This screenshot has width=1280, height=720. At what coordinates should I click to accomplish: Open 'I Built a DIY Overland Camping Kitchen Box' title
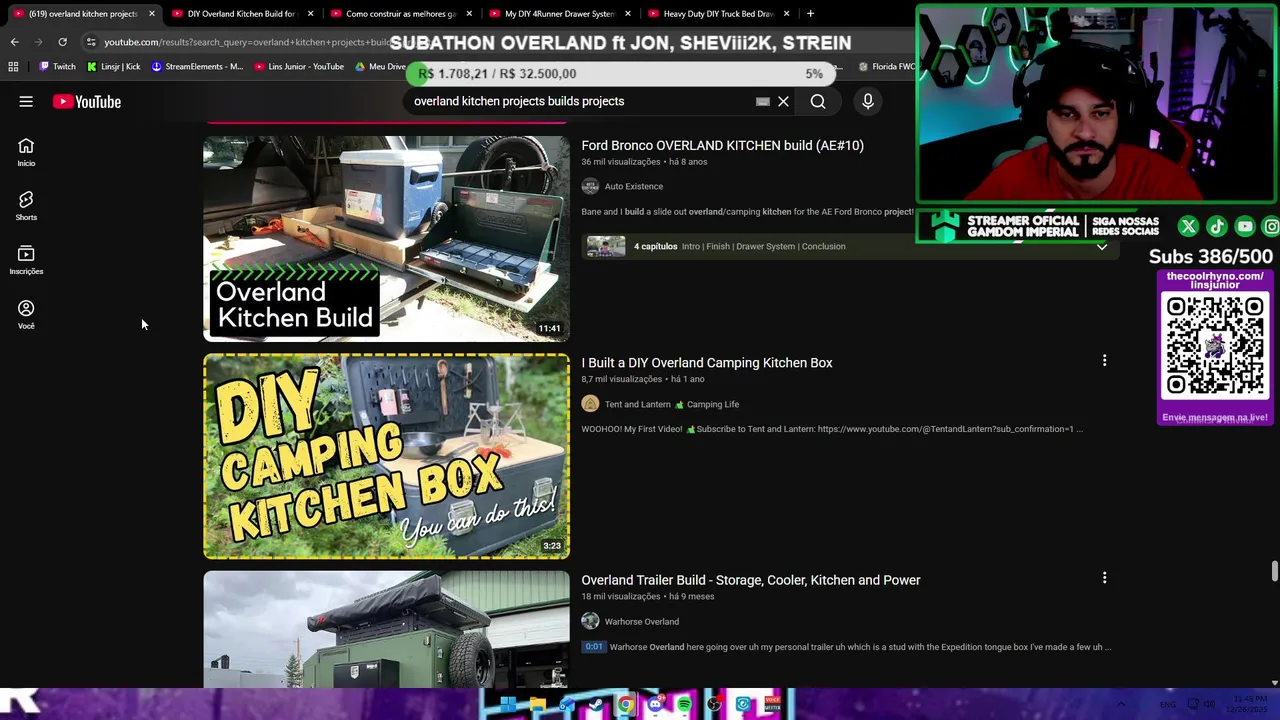pos(707,363)
